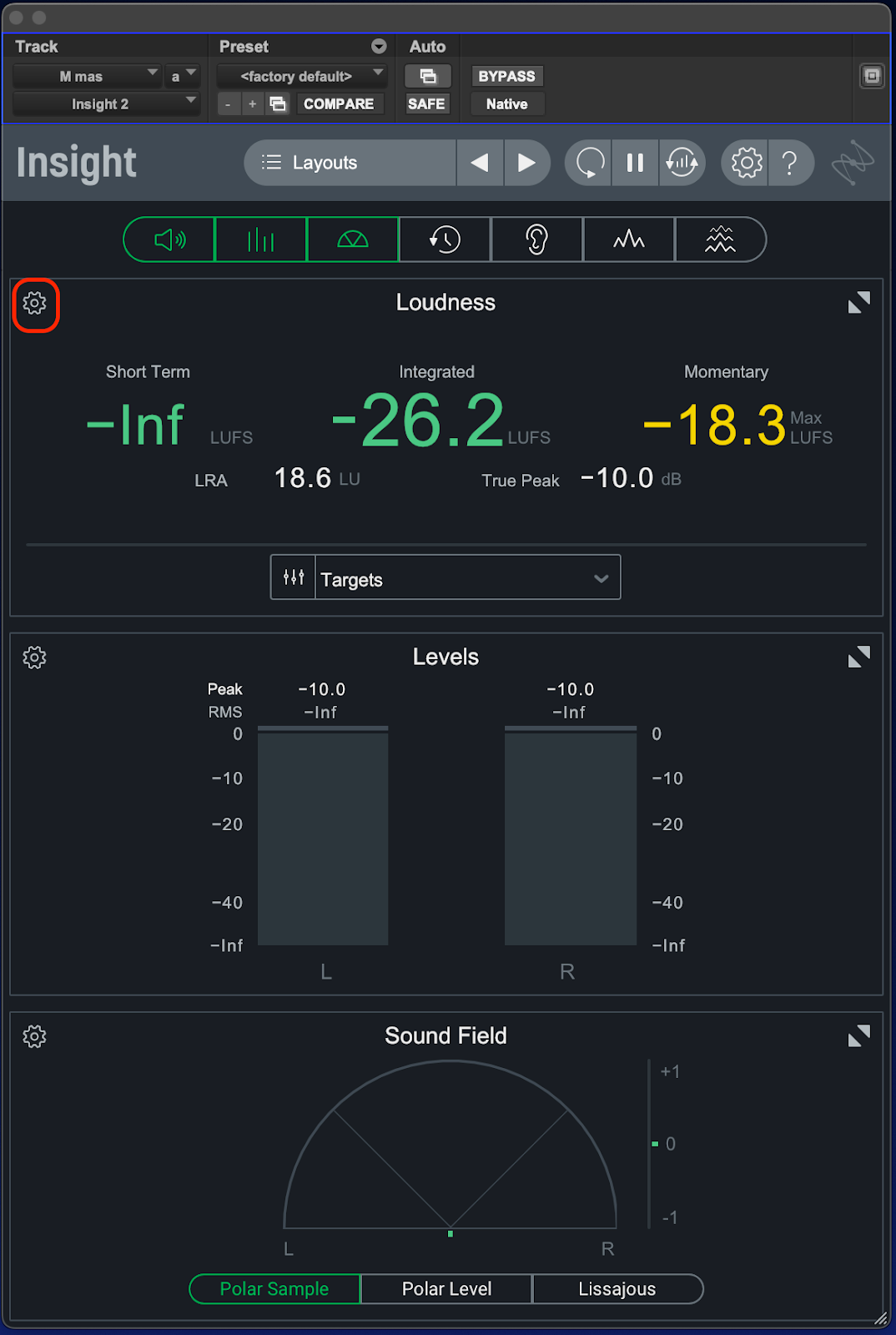The height and width of the screenshot is (1335, 896).
Task: Expand the Loudness panel to full view
Action: pos(858,302)
